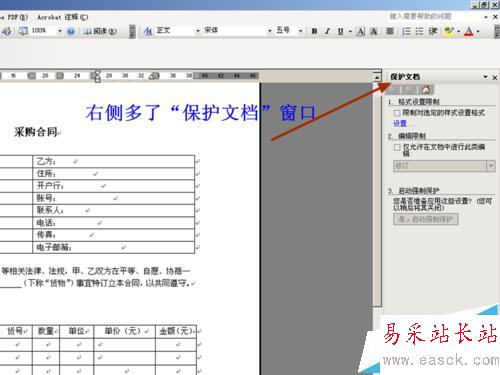The width and height of the screenshot is (500, 375).
Task: Click the indent icon next to the bullet list
Action: pyautogui.click(x=433, y=31)
